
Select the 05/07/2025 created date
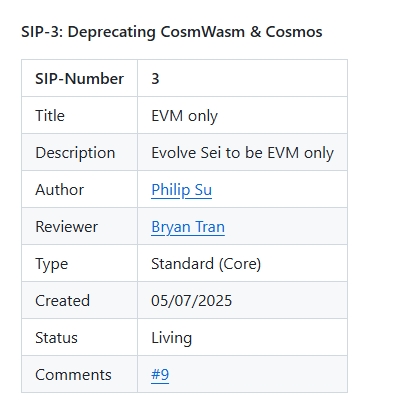point(191,301)
